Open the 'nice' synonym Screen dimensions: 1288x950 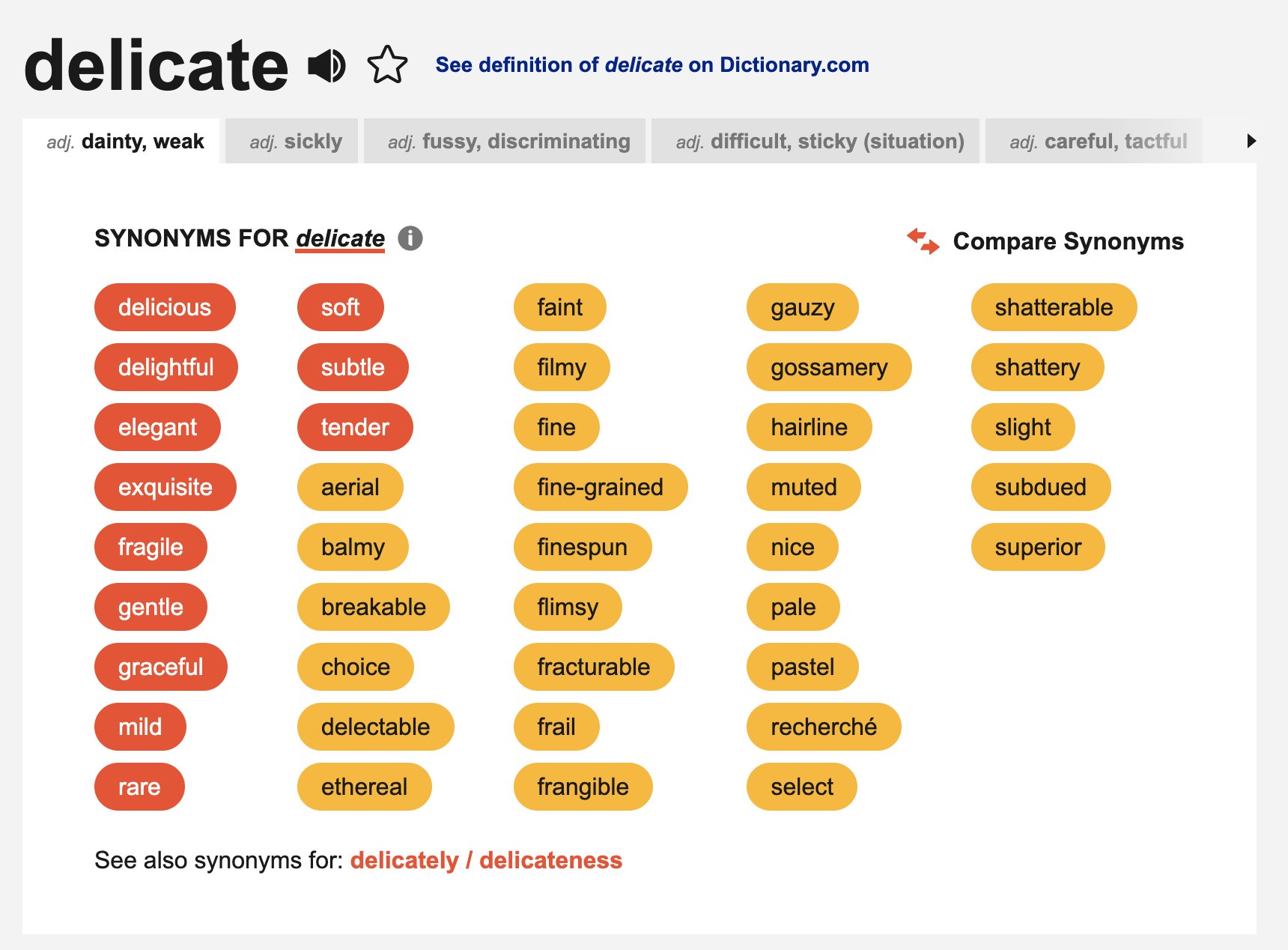tap(793, 547)
